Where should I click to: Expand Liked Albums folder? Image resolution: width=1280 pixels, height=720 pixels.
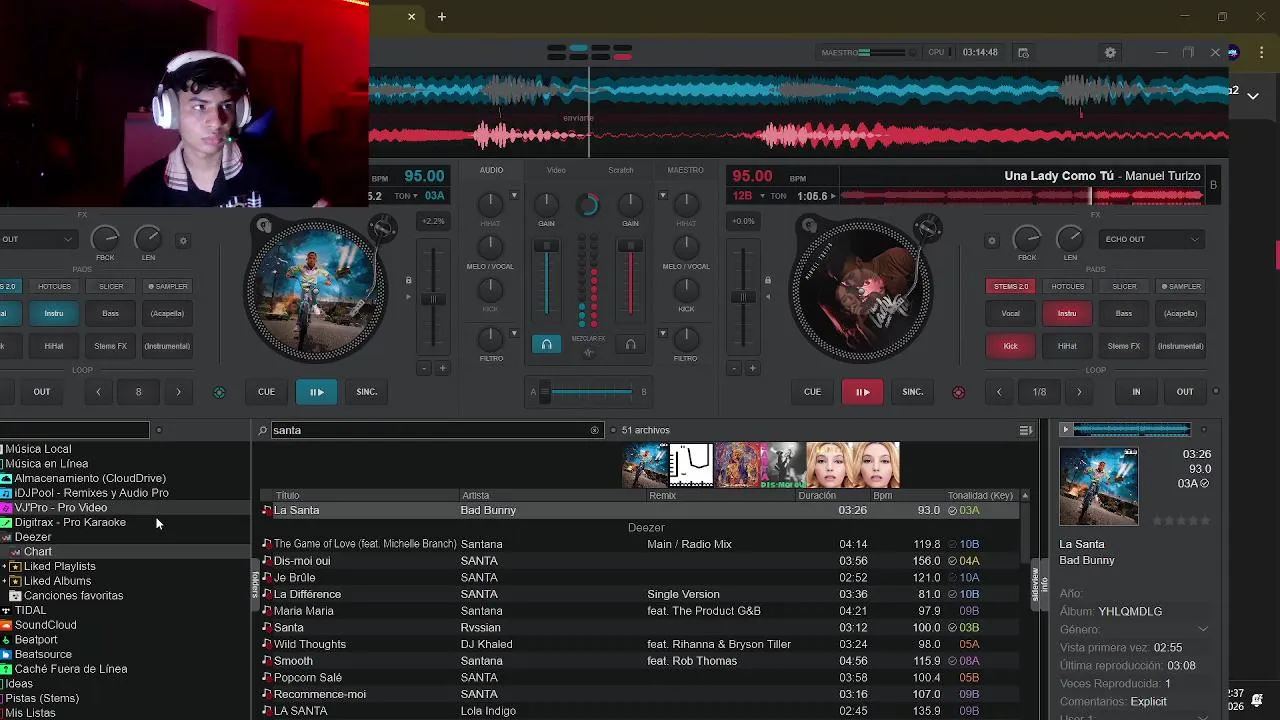click(5, 581)
